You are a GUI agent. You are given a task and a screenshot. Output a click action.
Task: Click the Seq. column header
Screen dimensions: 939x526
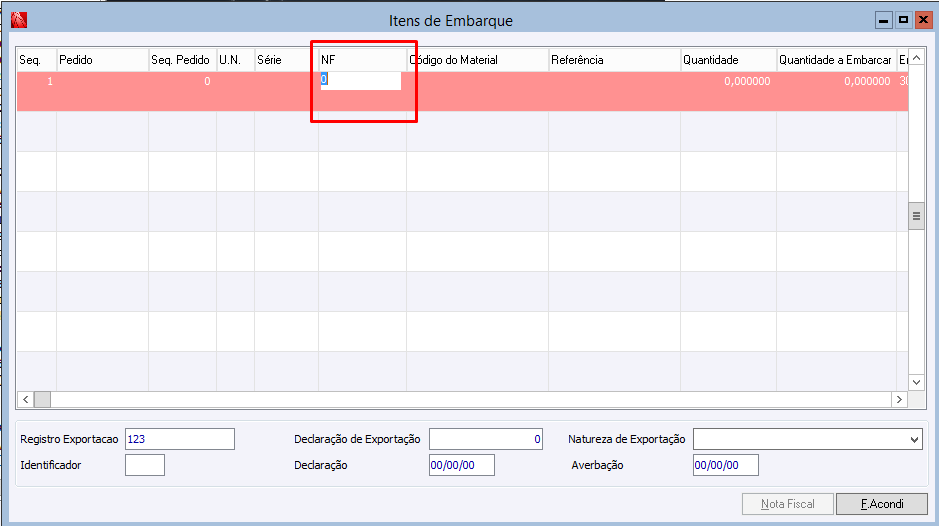pos(37,60)
